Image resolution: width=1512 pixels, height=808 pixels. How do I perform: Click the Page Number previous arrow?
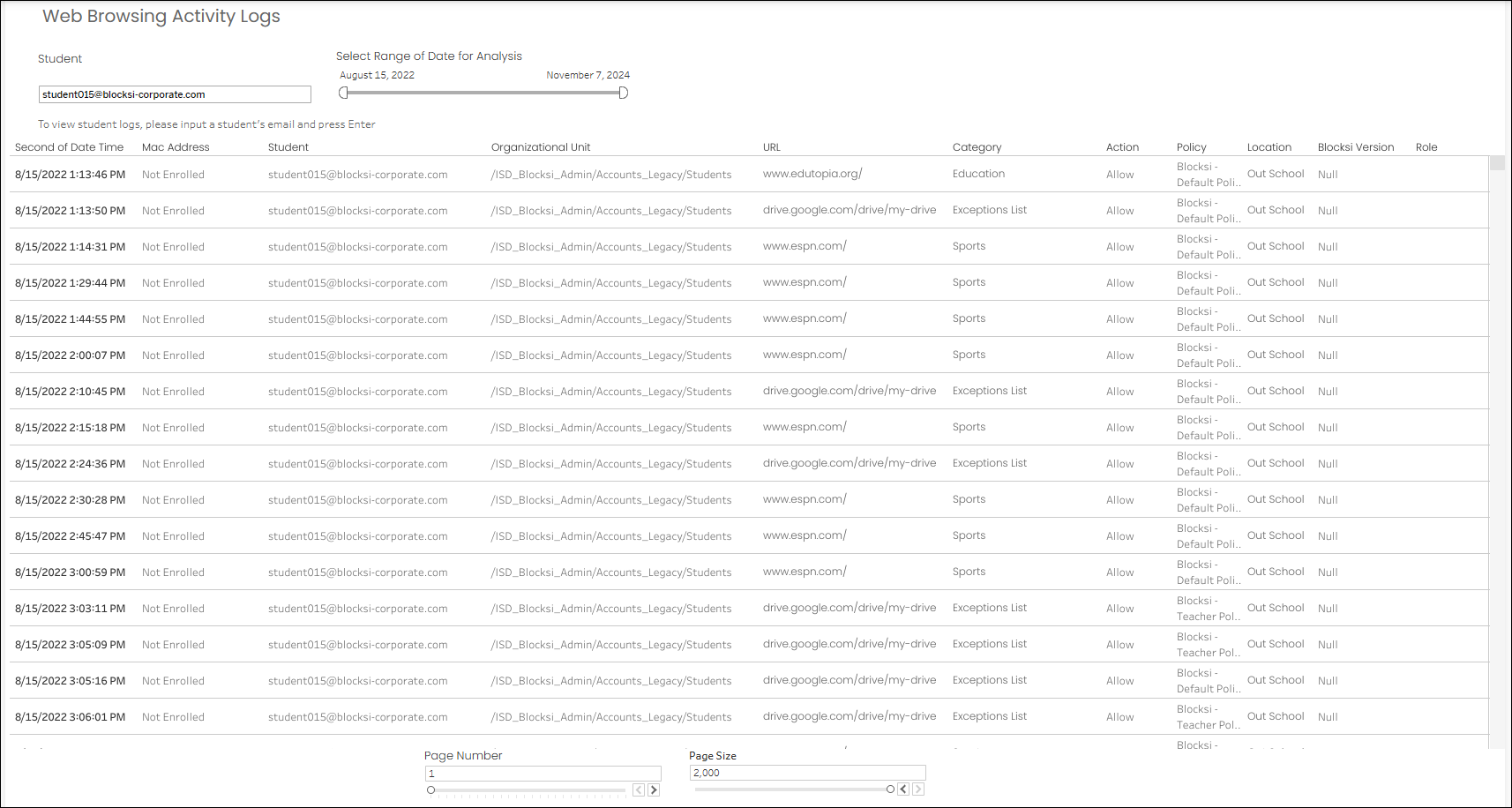click(639, 790)
